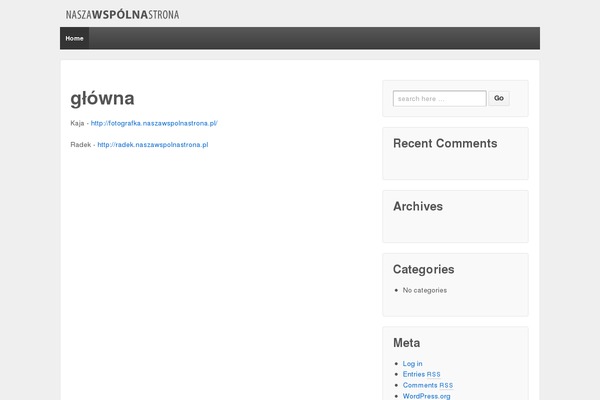Click the bullet beside Log in
The image size is (600, 400).
point(397,364)
